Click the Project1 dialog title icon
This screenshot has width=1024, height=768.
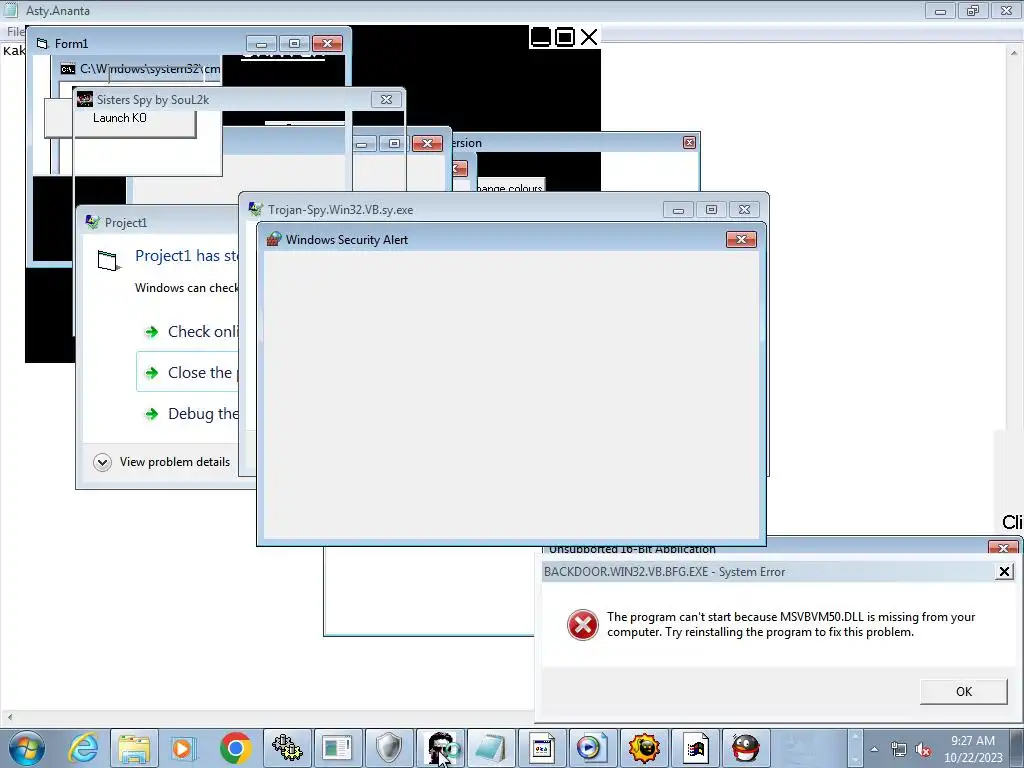[93, 222]
